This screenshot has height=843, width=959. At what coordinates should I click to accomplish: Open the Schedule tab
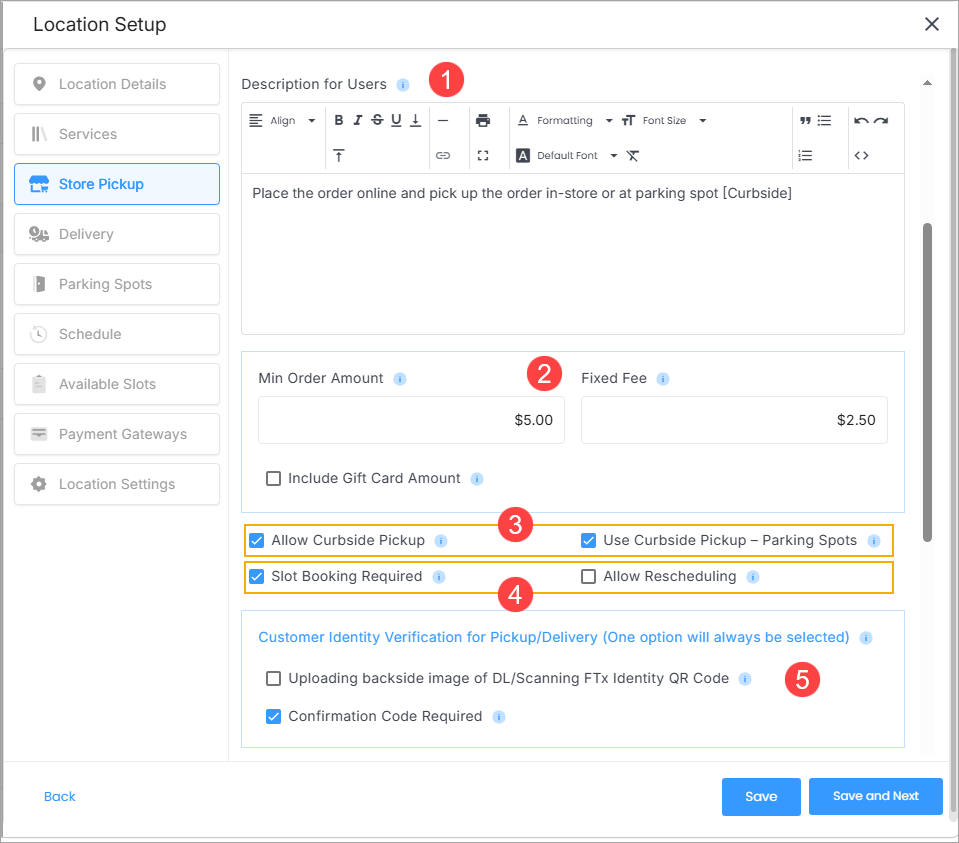(117, 334)
